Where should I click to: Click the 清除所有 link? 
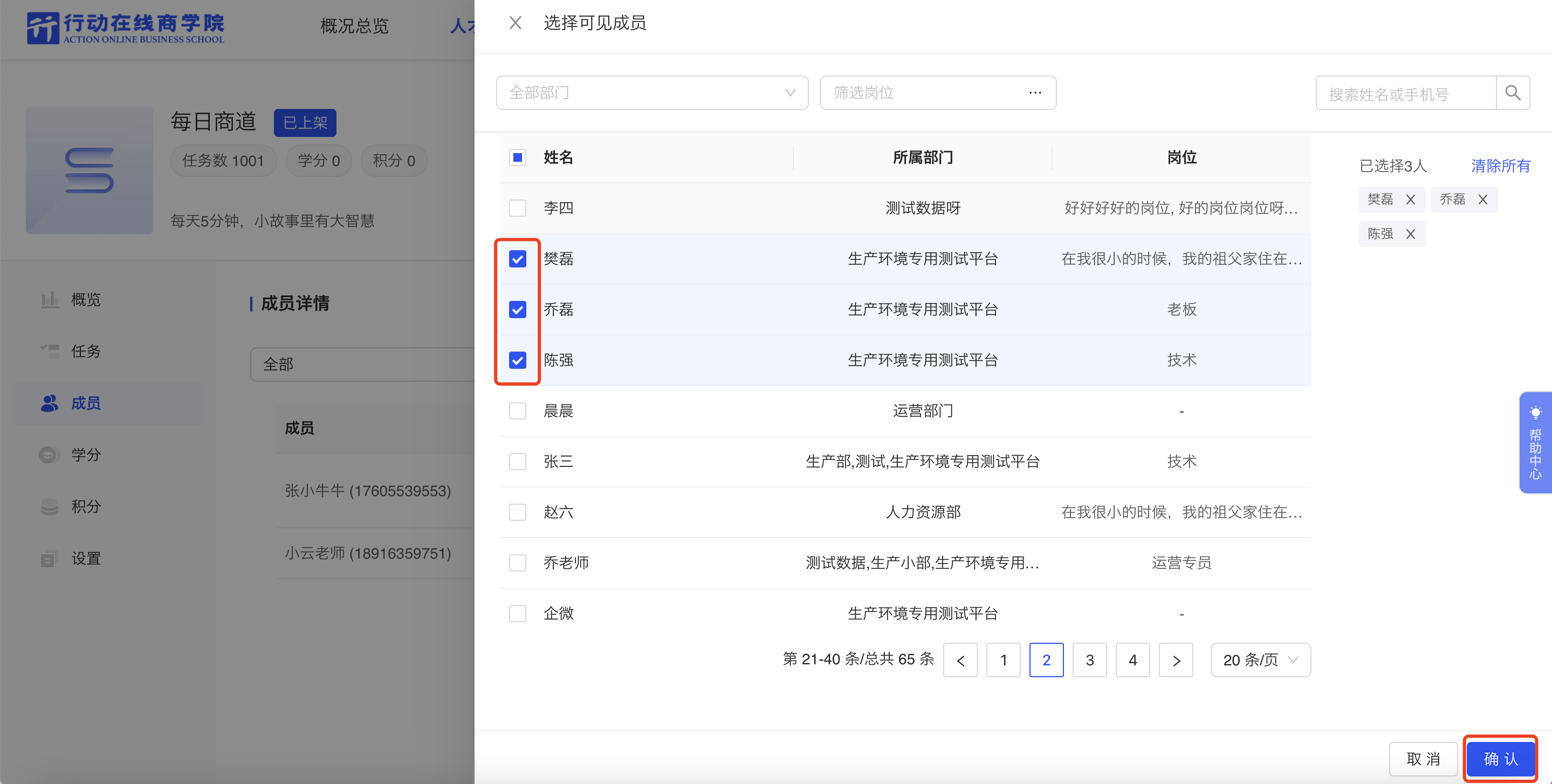[x=1500, y=166]
